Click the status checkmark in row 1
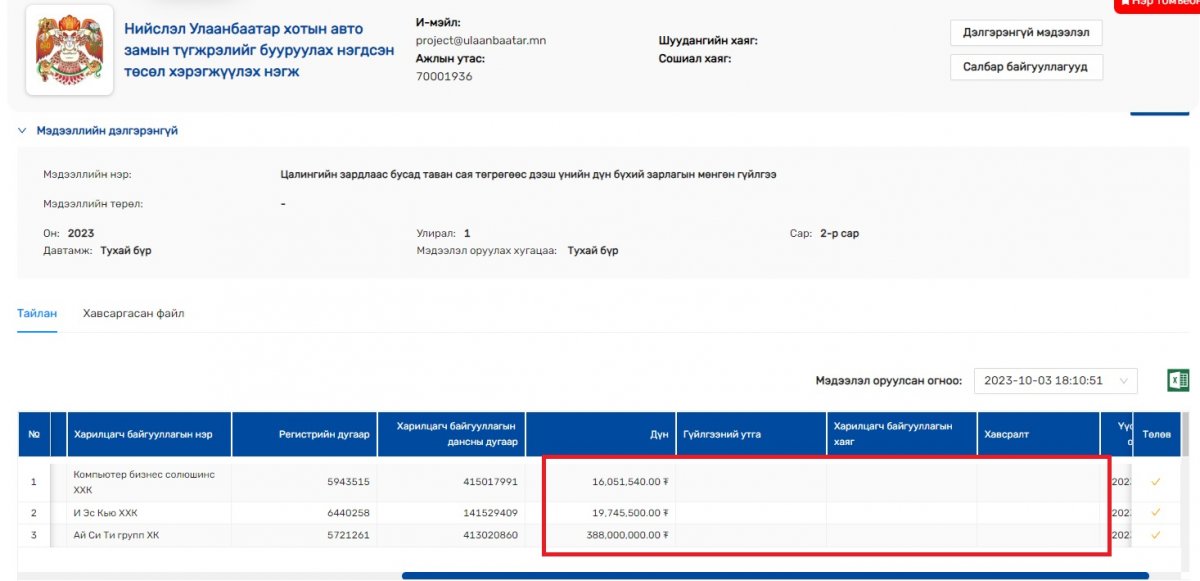This screenshot has width=1200, height=581. coord(1155,482)
